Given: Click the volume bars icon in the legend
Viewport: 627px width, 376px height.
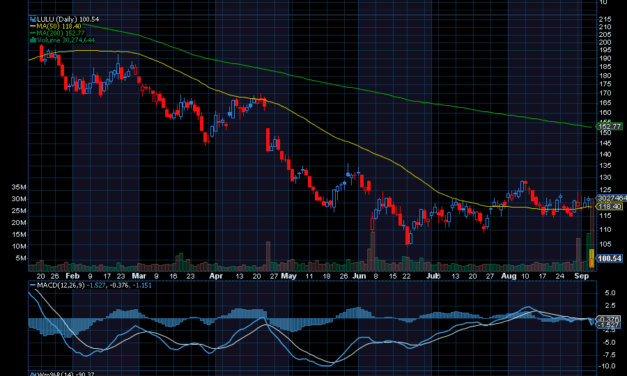Looking at the screenshot, I should point(33,40).
